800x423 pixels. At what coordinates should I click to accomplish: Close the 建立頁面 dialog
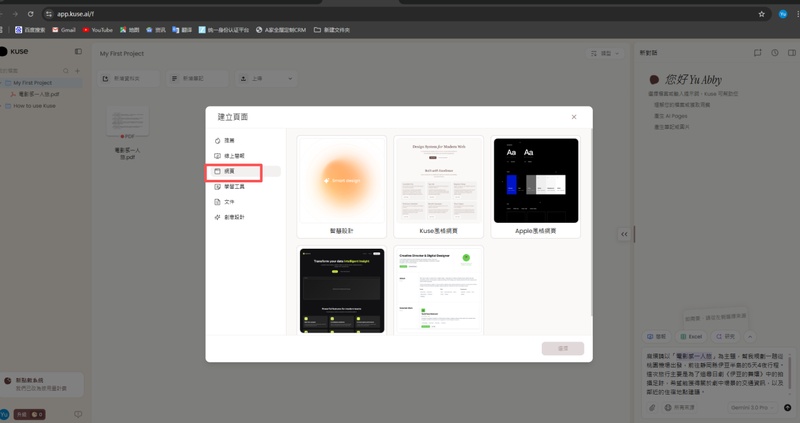[x=573, y=117]
